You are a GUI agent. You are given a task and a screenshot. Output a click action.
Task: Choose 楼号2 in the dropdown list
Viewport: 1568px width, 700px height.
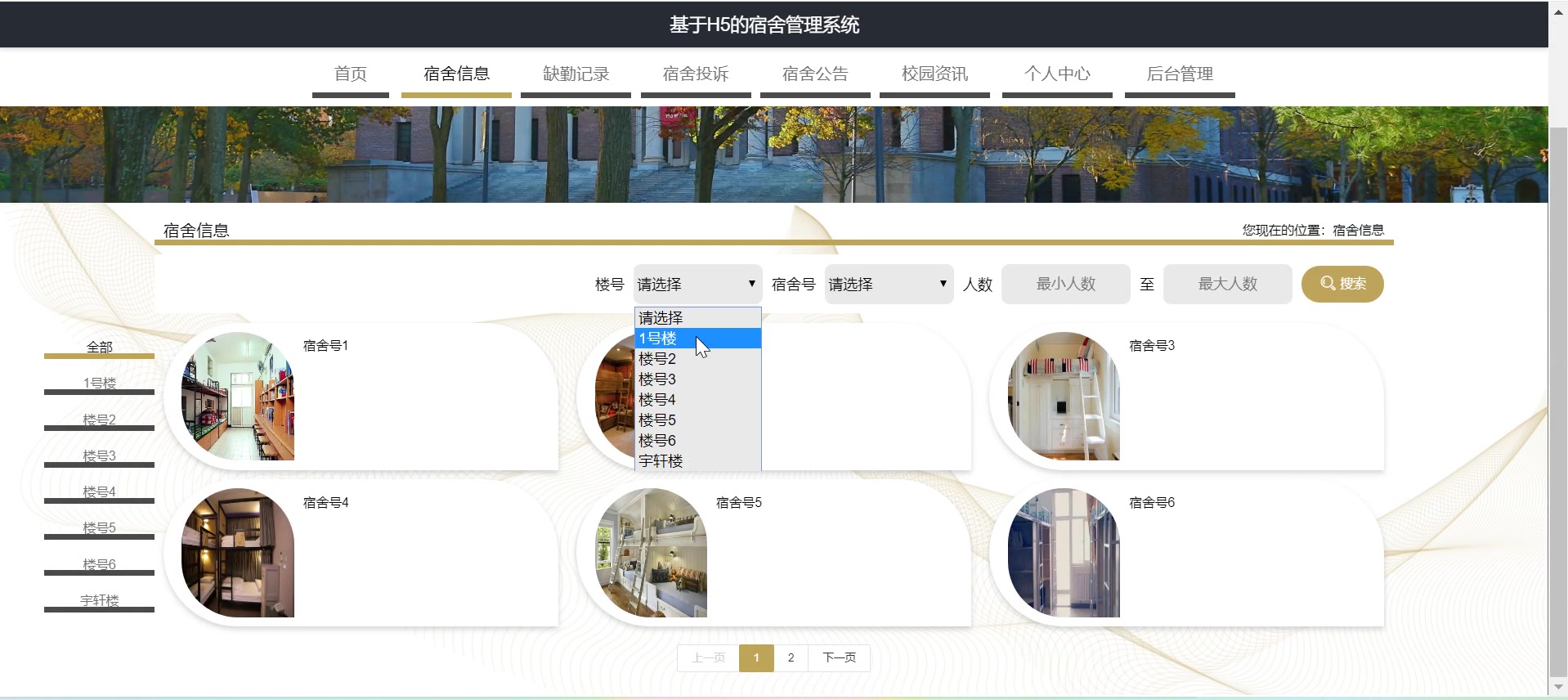[x=698, y=358]
